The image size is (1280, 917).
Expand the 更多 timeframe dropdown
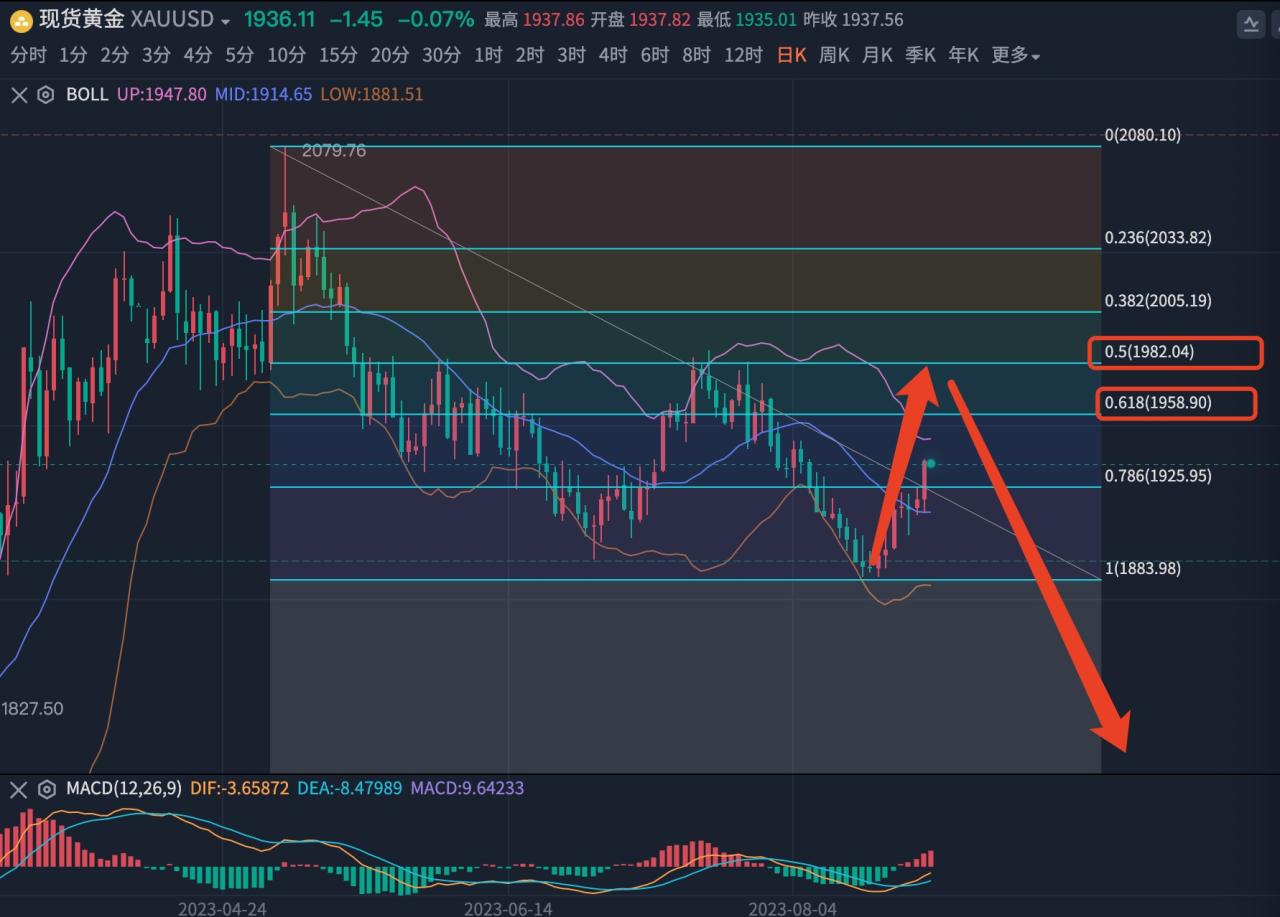point(1015,56)
